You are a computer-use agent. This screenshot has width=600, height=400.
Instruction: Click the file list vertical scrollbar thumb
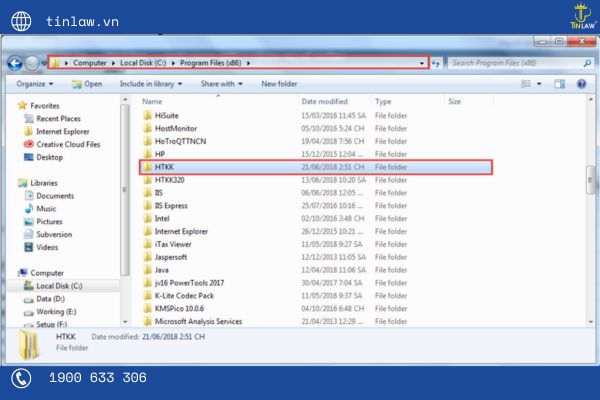click(x=590, y=180)
